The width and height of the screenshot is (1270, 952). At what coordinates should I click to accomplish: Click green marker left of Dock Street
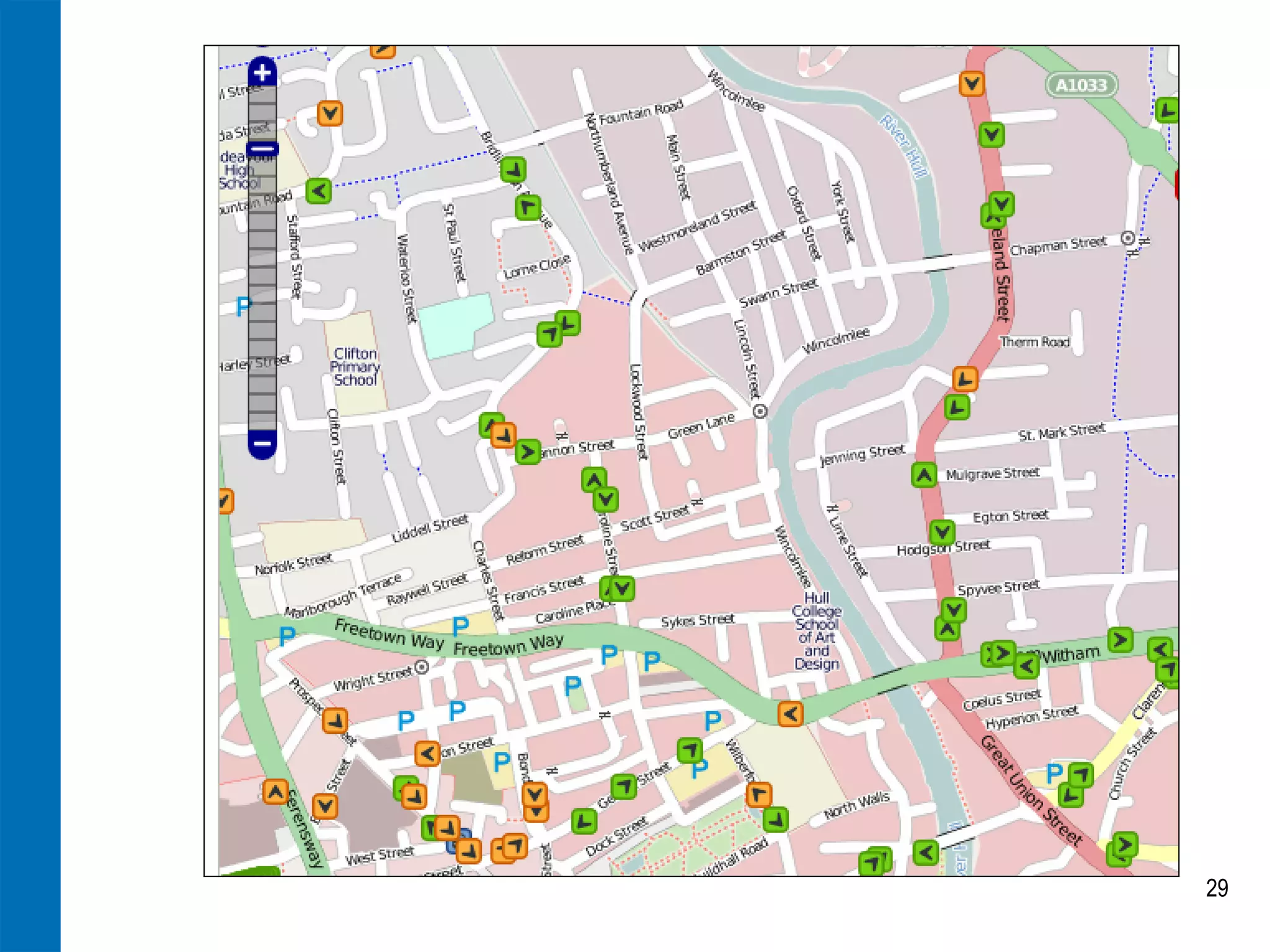click(584, 822)
